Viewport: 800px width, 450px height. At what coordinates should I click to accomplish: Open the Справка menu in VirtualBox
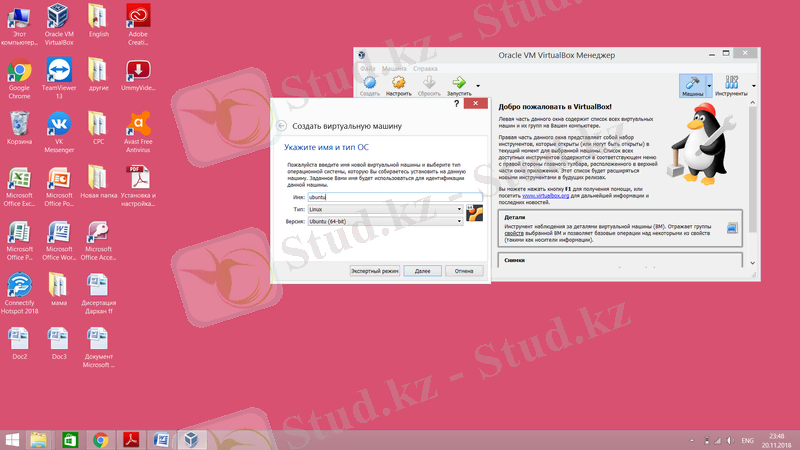pos(425,68)
